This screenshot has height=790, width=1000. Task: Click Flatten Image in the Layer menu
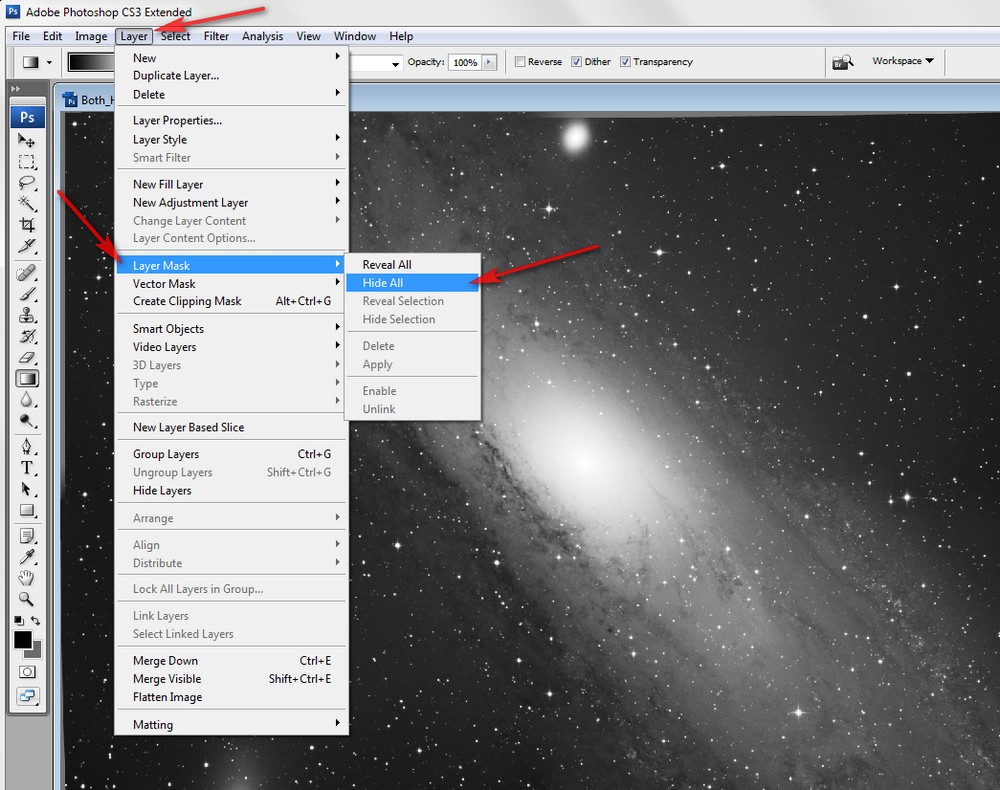(167, 697)
